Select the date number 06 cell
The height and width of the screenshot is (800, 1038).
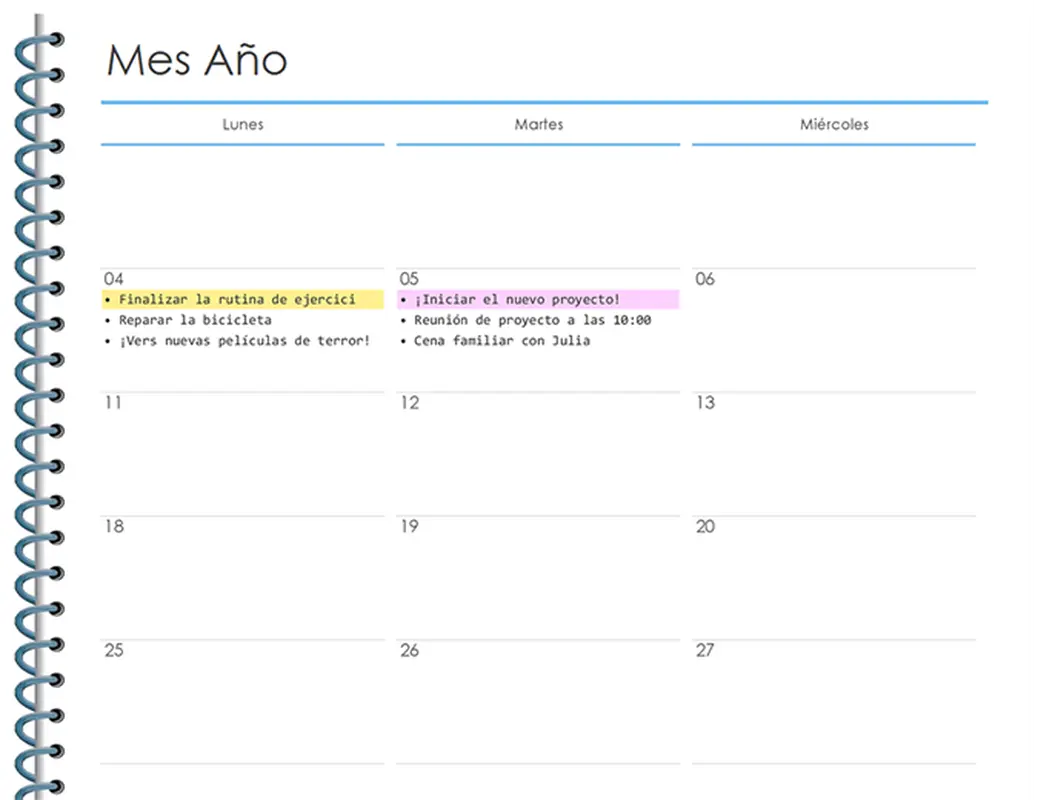[x=705, y=279]
